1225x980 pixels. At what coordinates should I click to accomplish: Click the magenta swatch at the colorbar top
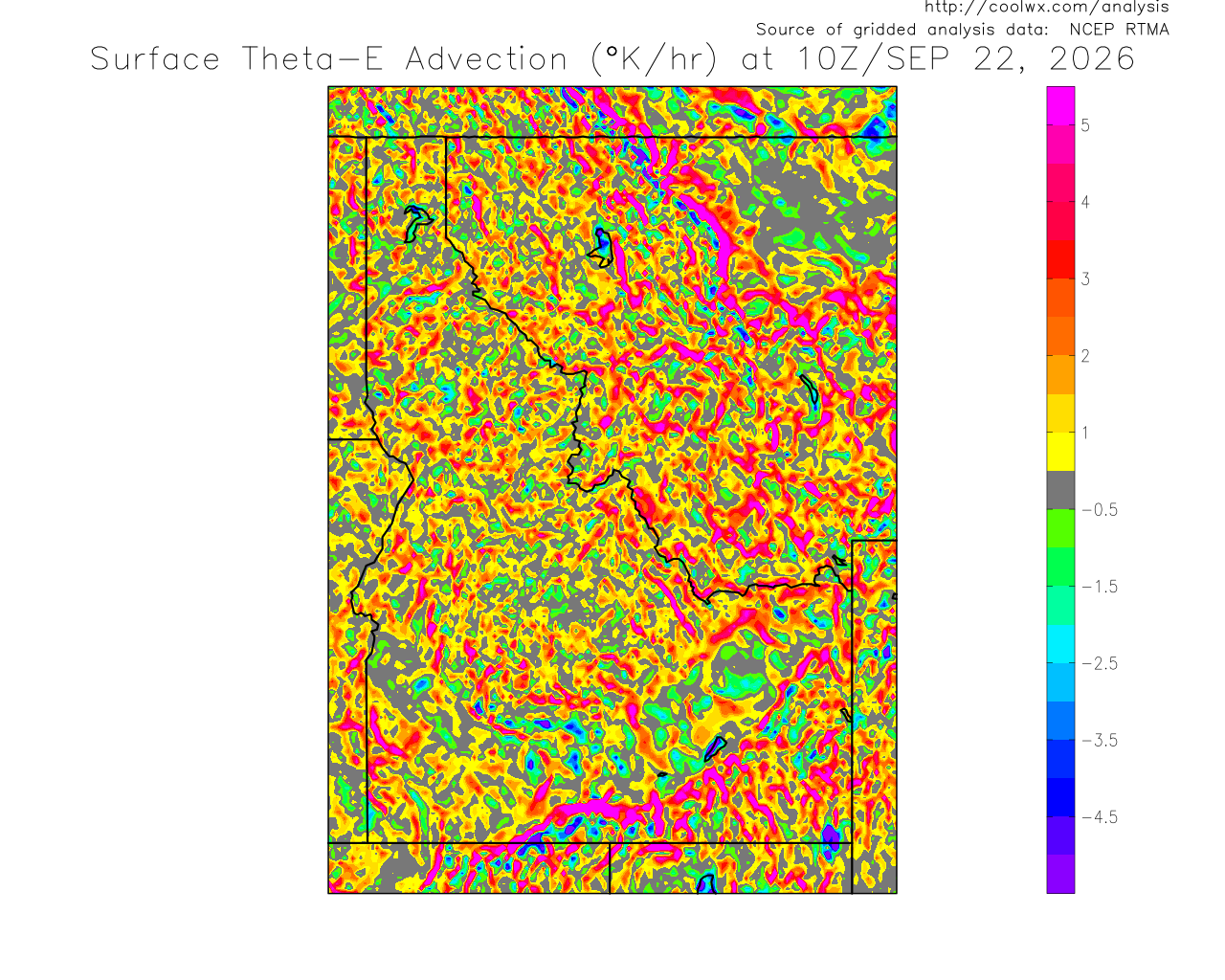coord(1060,106)
